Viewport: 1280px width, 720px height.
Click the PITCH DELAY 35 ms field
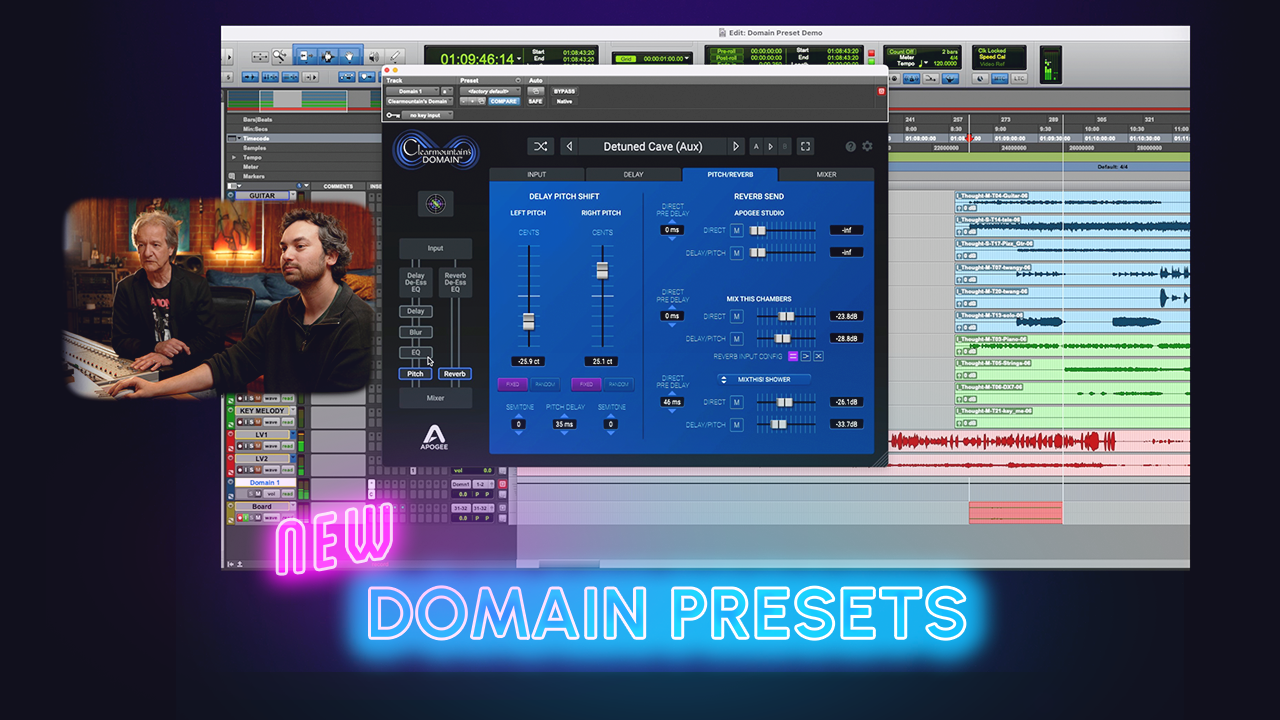564,424
